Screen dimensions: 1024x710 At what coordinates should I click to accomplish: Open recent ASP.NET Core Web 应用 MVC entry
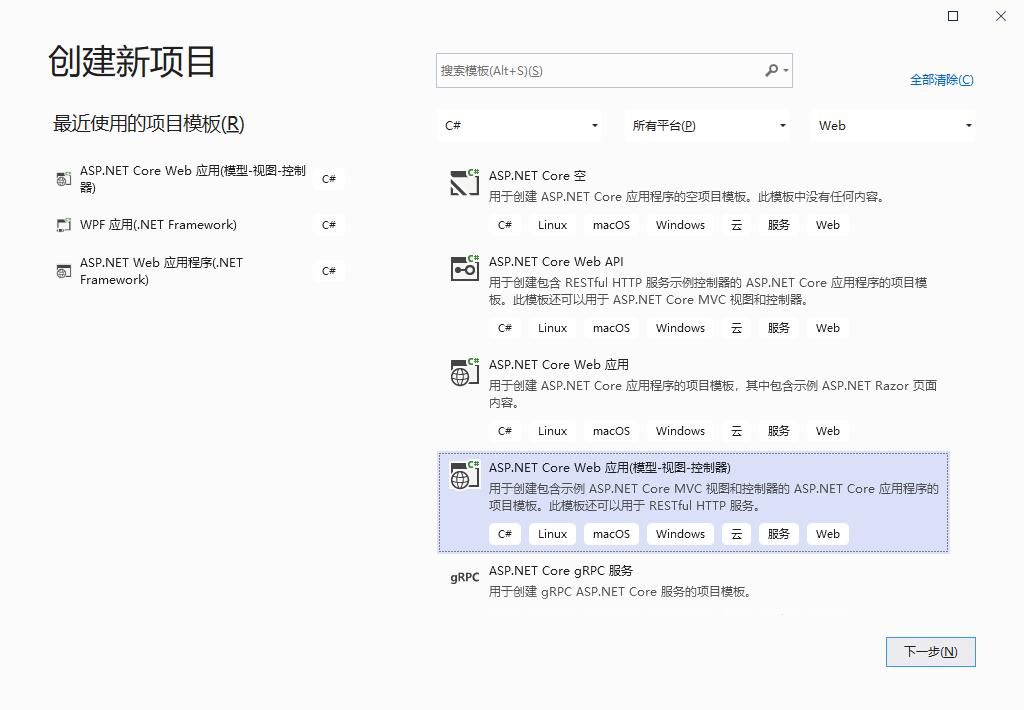coord(193,178)
